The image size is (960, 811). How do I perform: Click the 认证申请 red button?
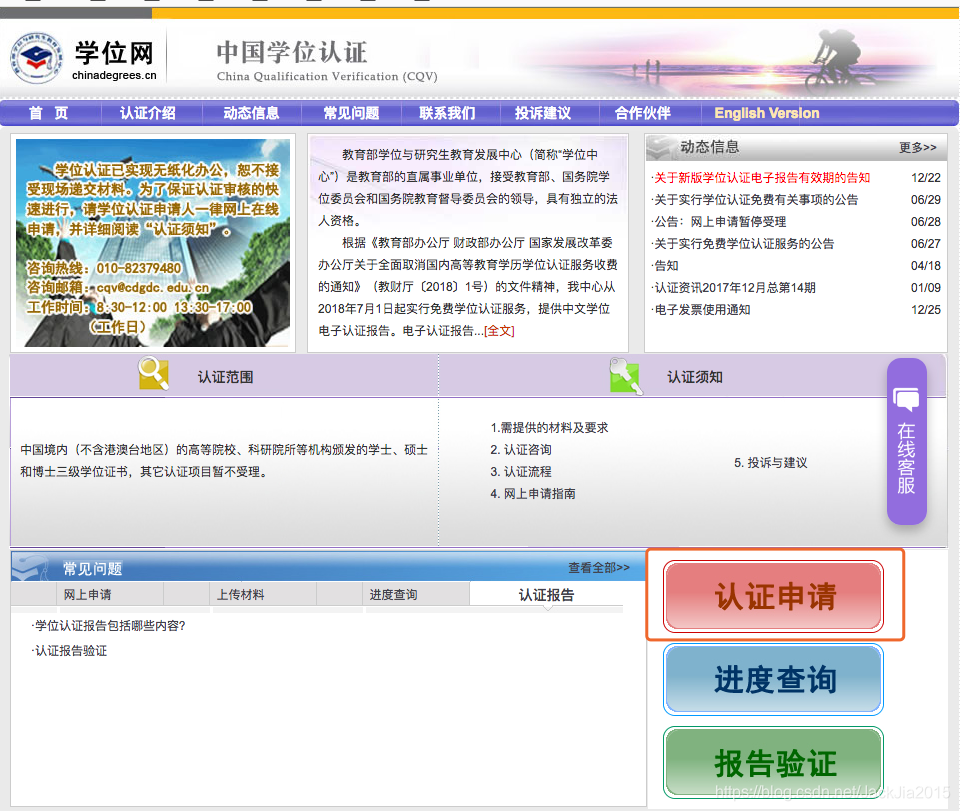click(773, 596)
